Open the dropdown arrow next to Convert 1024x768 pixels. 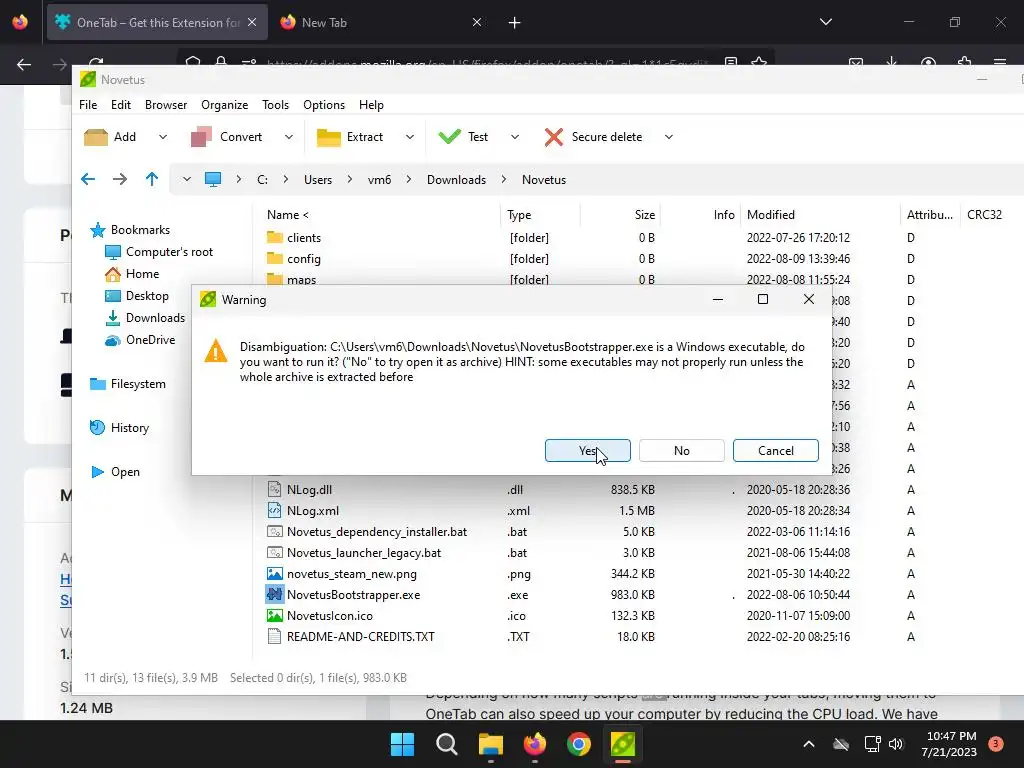click(289, 137)
